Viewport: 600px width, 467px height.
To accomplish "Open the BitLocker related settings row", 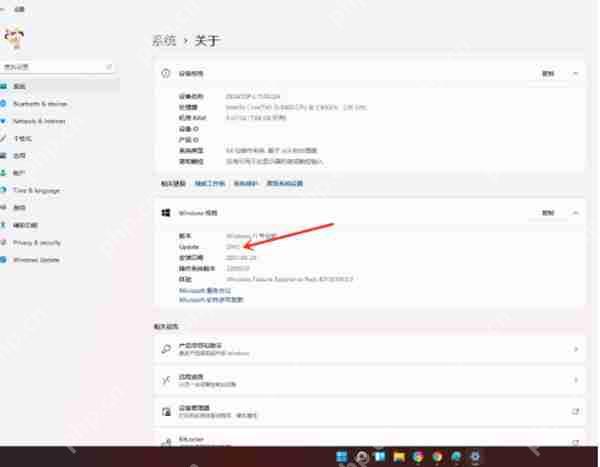I will click(x=369, y=439).
